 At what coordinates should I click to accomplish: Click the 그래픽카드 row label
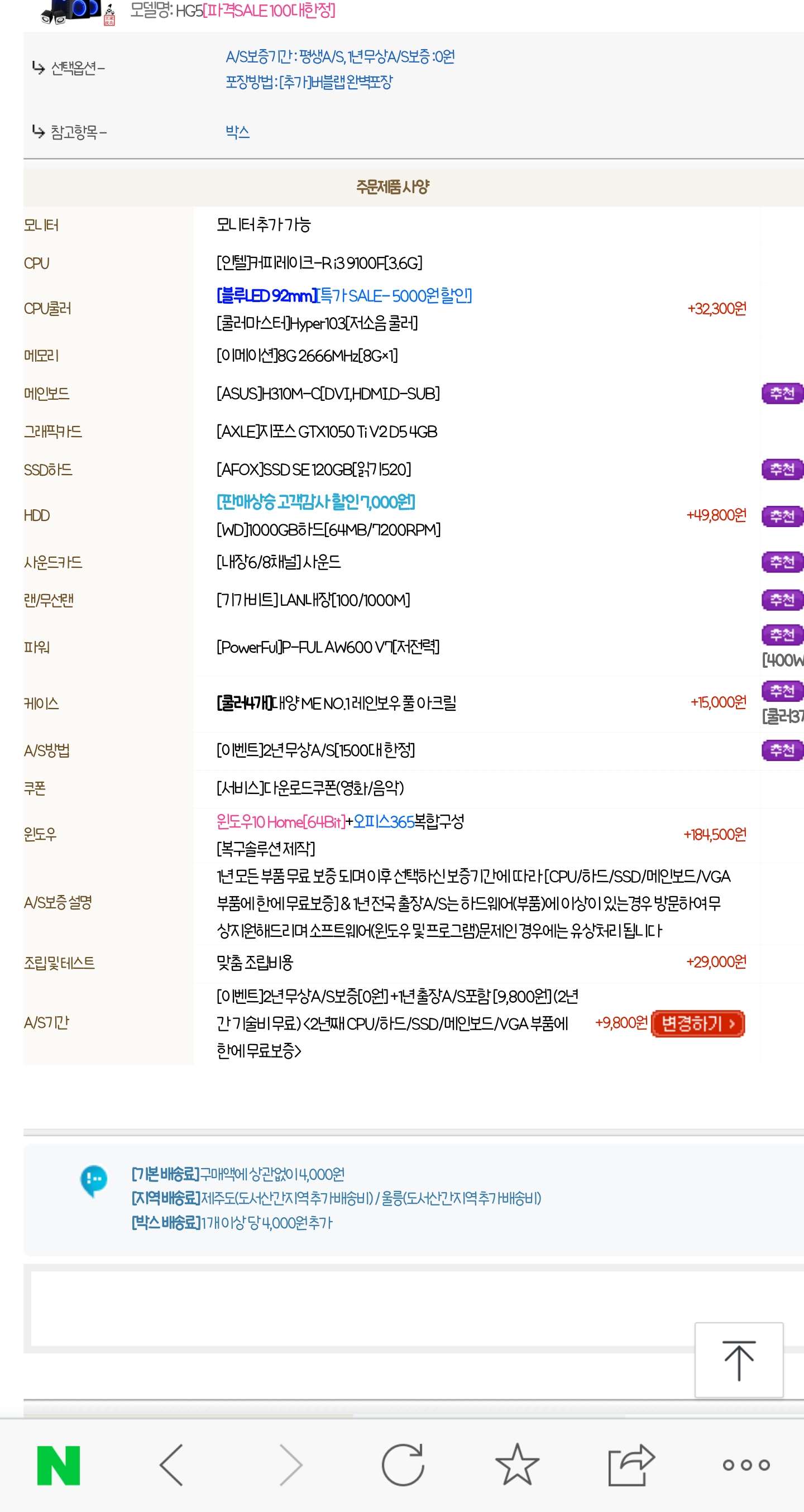coord(53,432)
